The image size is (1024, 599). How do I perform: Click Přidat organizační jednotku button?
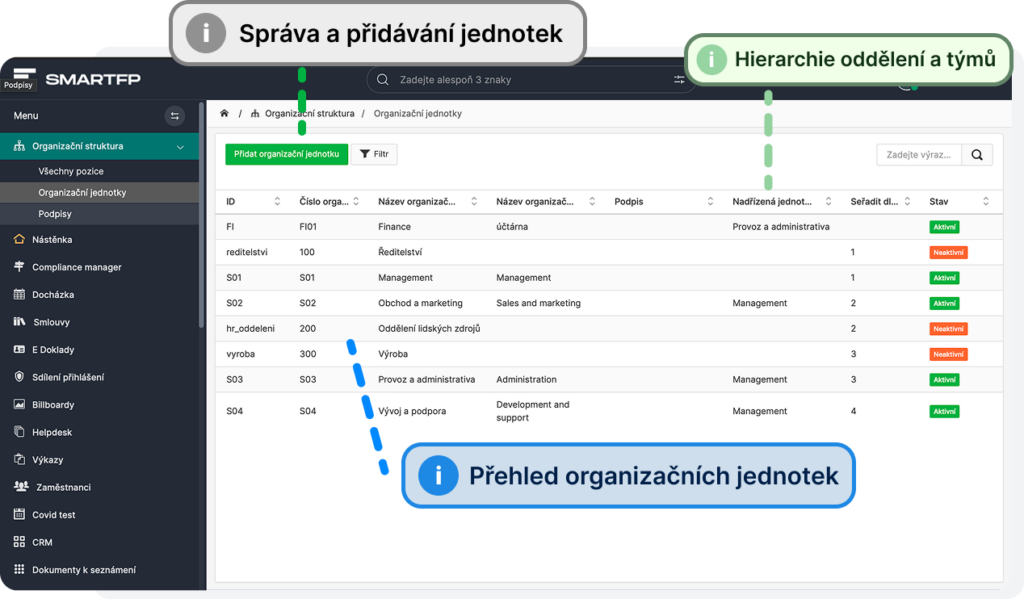(287, 154)
